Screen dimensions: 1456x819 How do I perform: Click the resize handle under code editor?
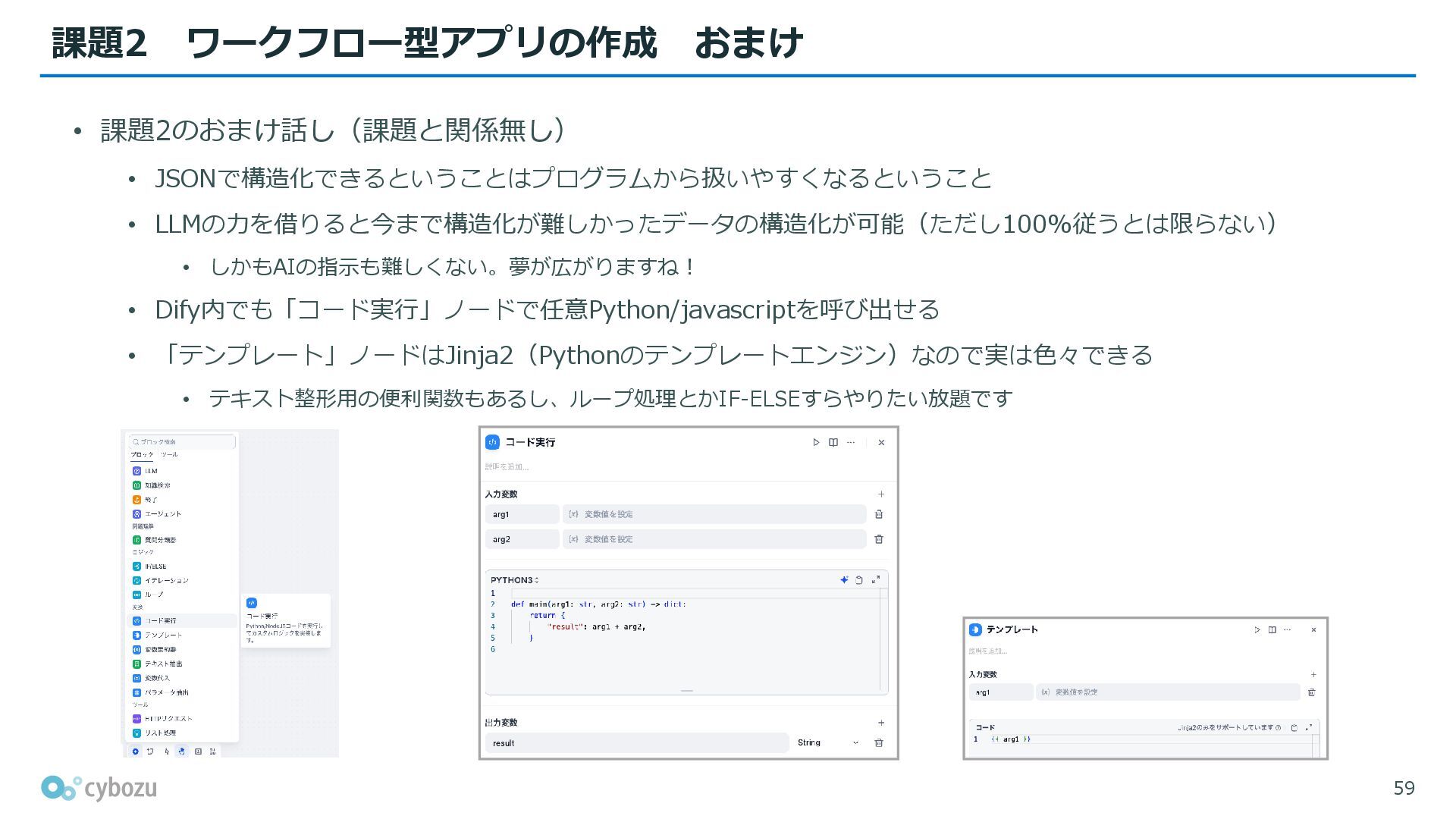tap(687, 691)
